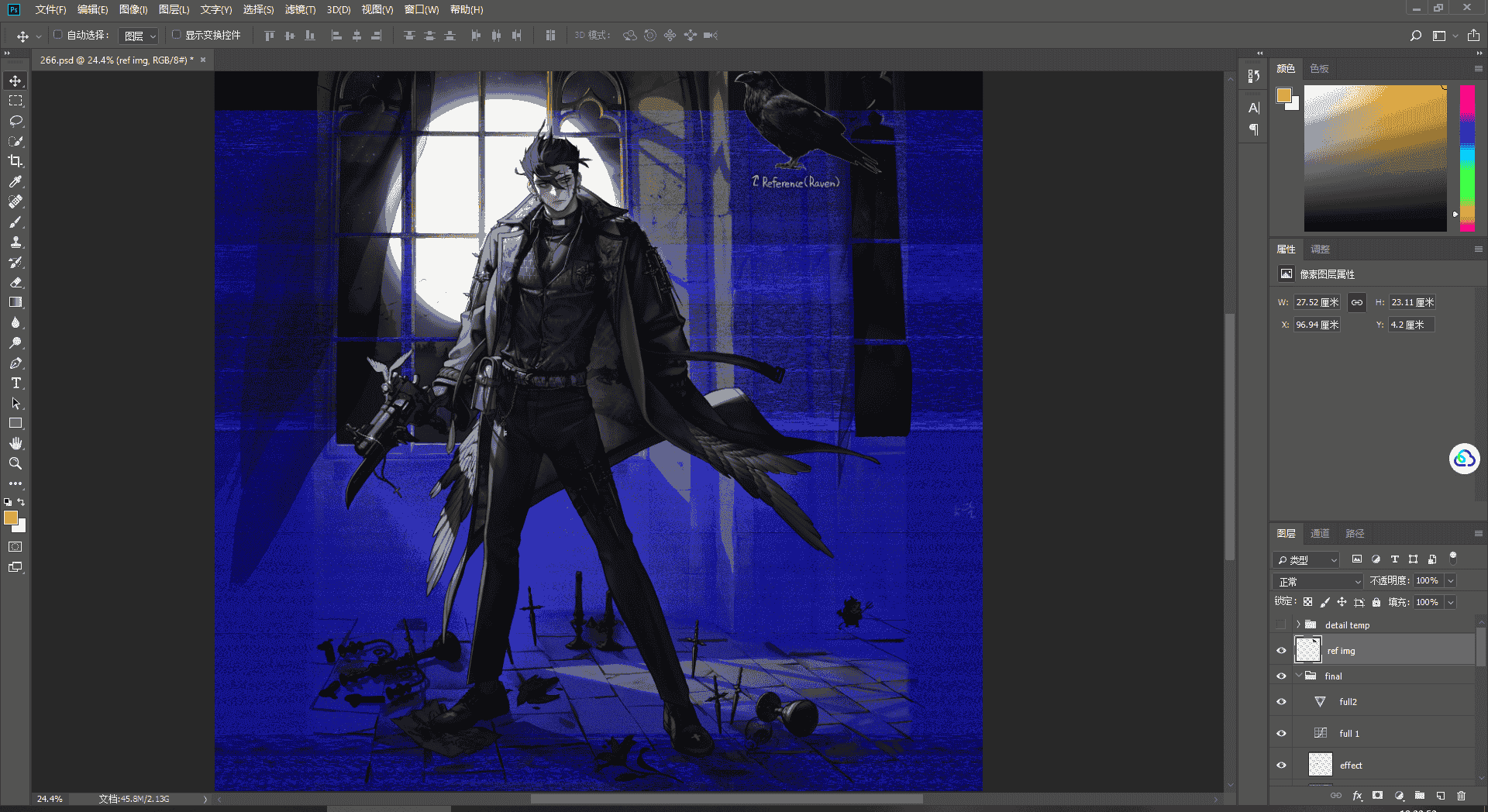This screenshot has height=812, width=1488.
Task: Create new group folder icon in Layers panel
Action: [1420, 796]
